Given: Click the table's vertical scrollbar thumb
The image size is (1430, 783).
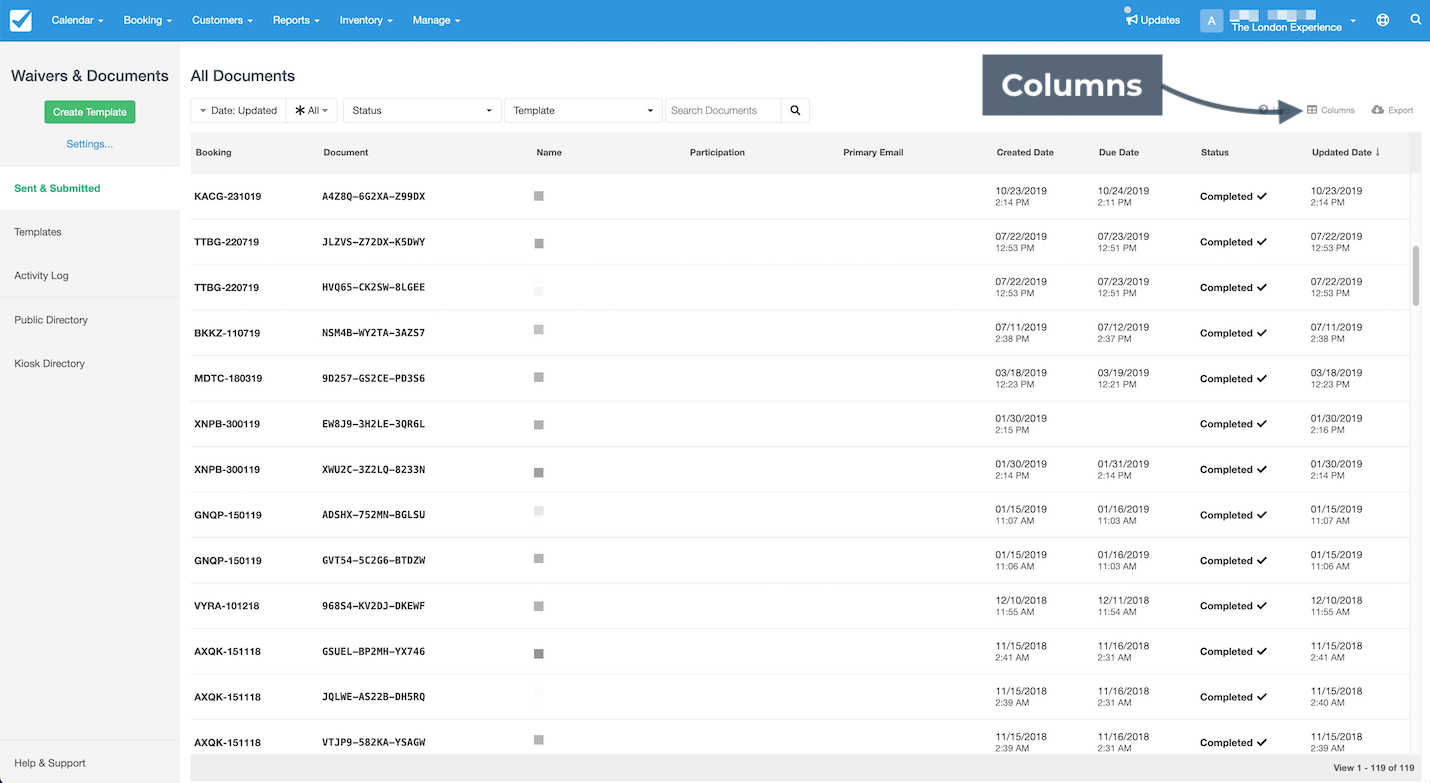Looking at the screenshot, I should click(x=1415, y=276).
